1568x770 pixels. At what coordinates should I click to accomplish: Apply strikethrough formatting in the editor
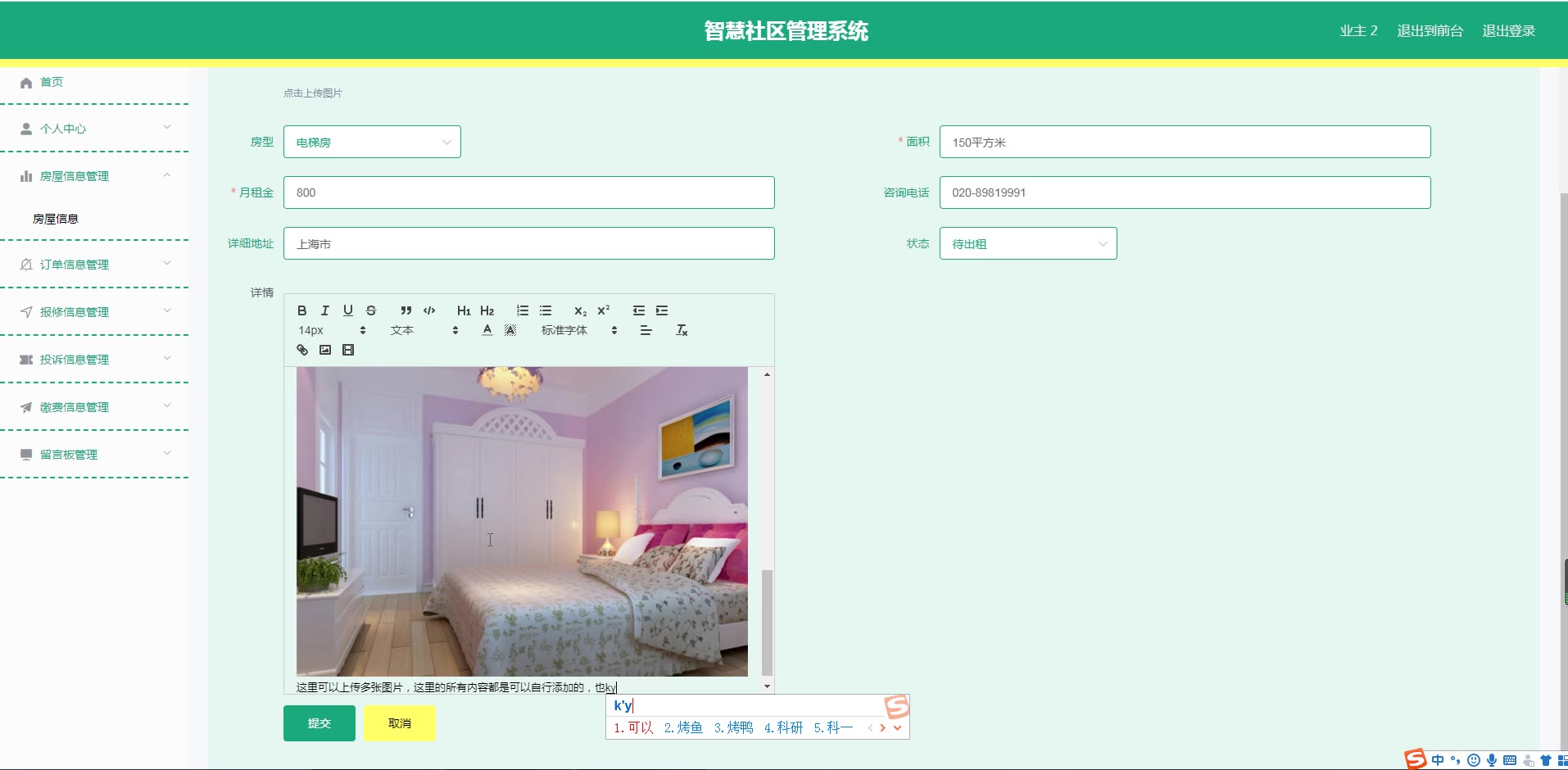tap(371, 310)
